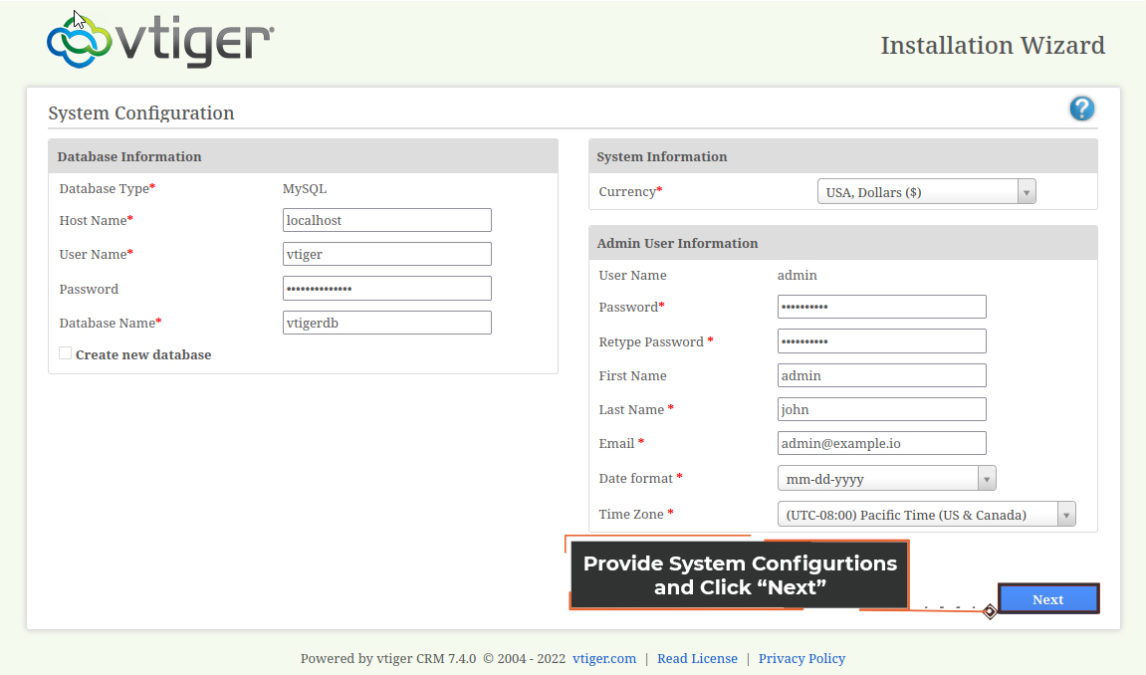Screen dimensions: 1146x675
Task: Open the Currency dropdown
Action: tap(1026, 191)
